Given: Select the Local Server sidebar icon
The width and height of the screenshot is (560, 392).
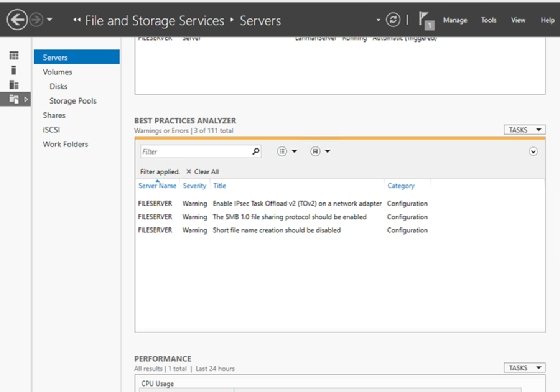Looking at the screenshot, I should 14,70.
